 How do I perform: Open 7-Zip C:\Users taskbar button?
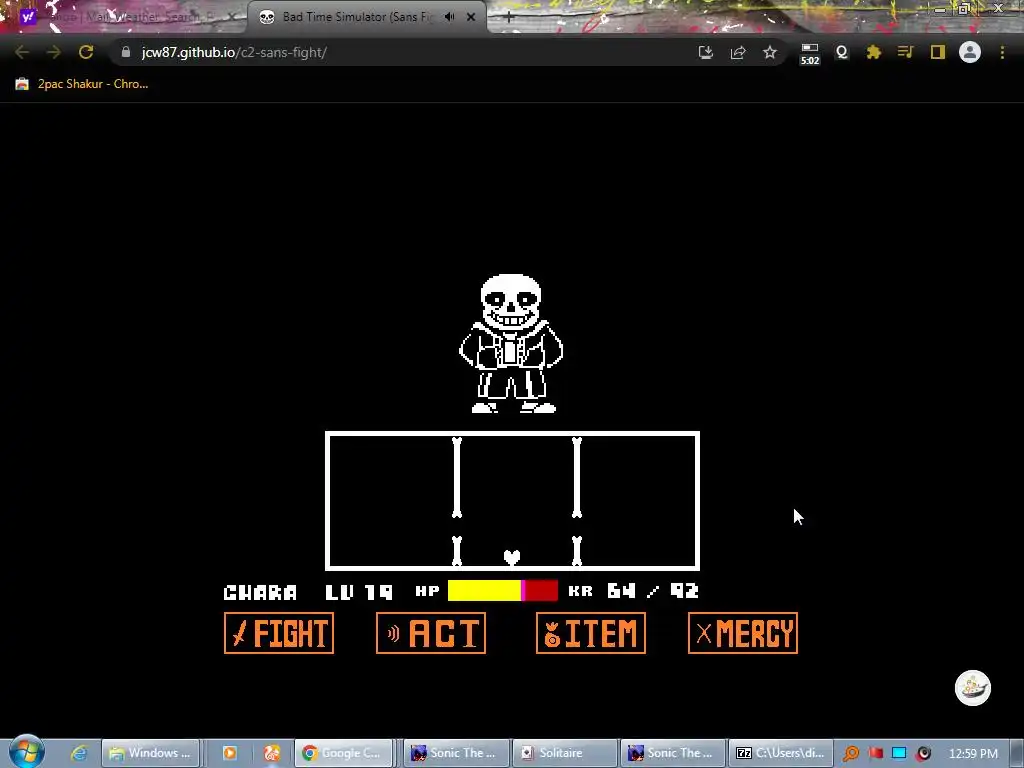pos(781,753)
